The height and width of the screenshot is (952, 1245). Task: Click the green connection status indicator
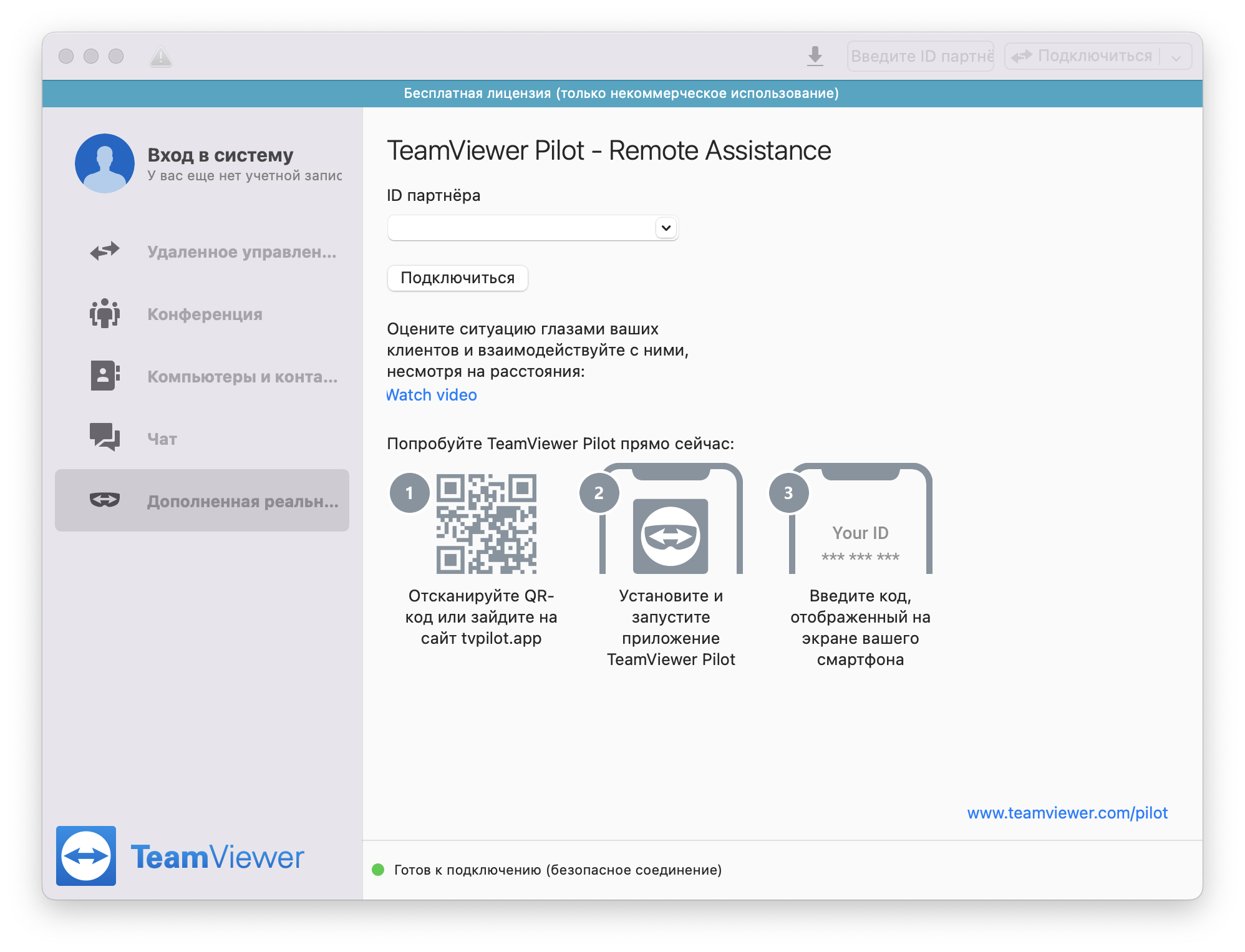(x=378, y=870)
